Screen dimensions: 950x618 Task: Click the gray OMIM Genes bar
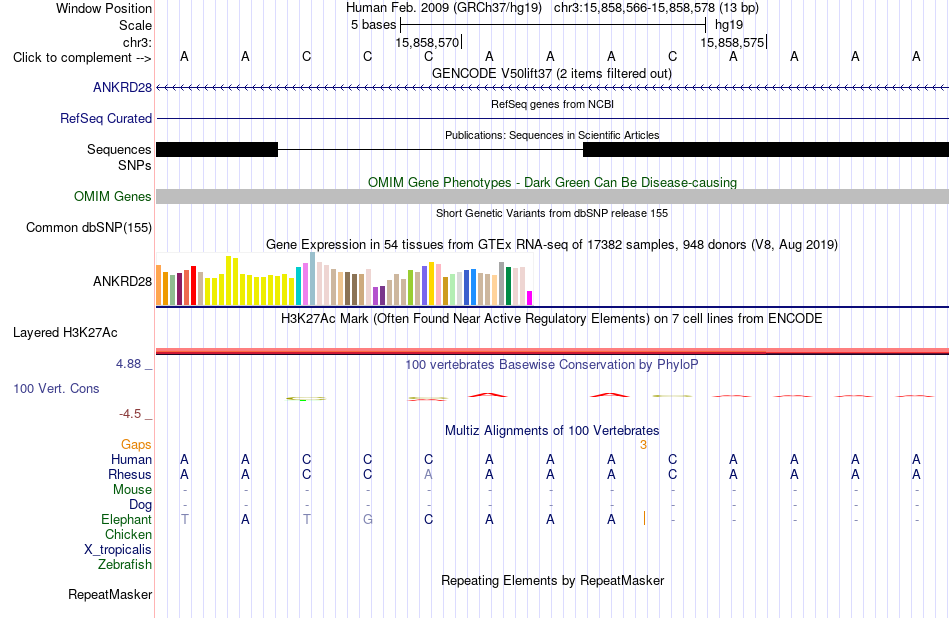[552, 196]
